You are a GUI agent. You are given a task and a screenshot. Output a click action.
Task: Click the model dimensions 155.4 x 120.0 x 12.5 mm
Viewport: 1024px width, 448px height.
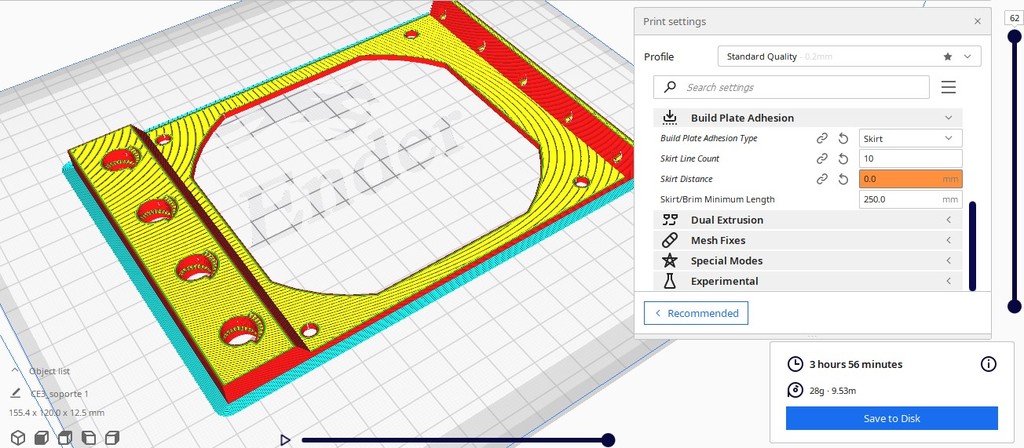pos(57,413)
